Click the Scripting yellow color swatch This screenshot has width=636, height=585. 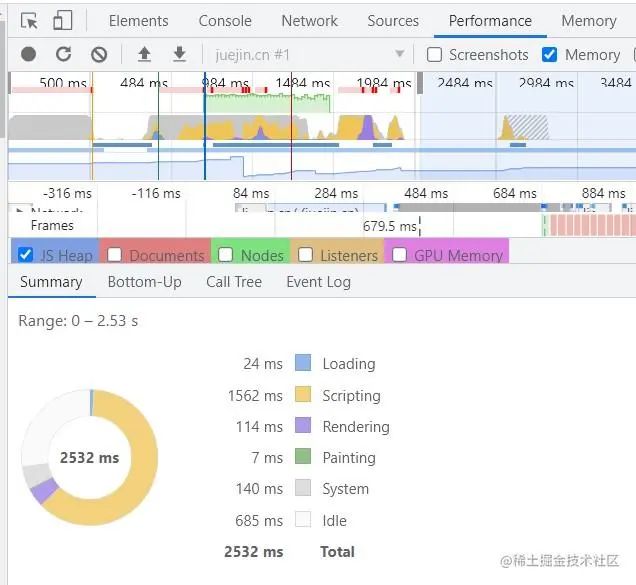[303, 394]
